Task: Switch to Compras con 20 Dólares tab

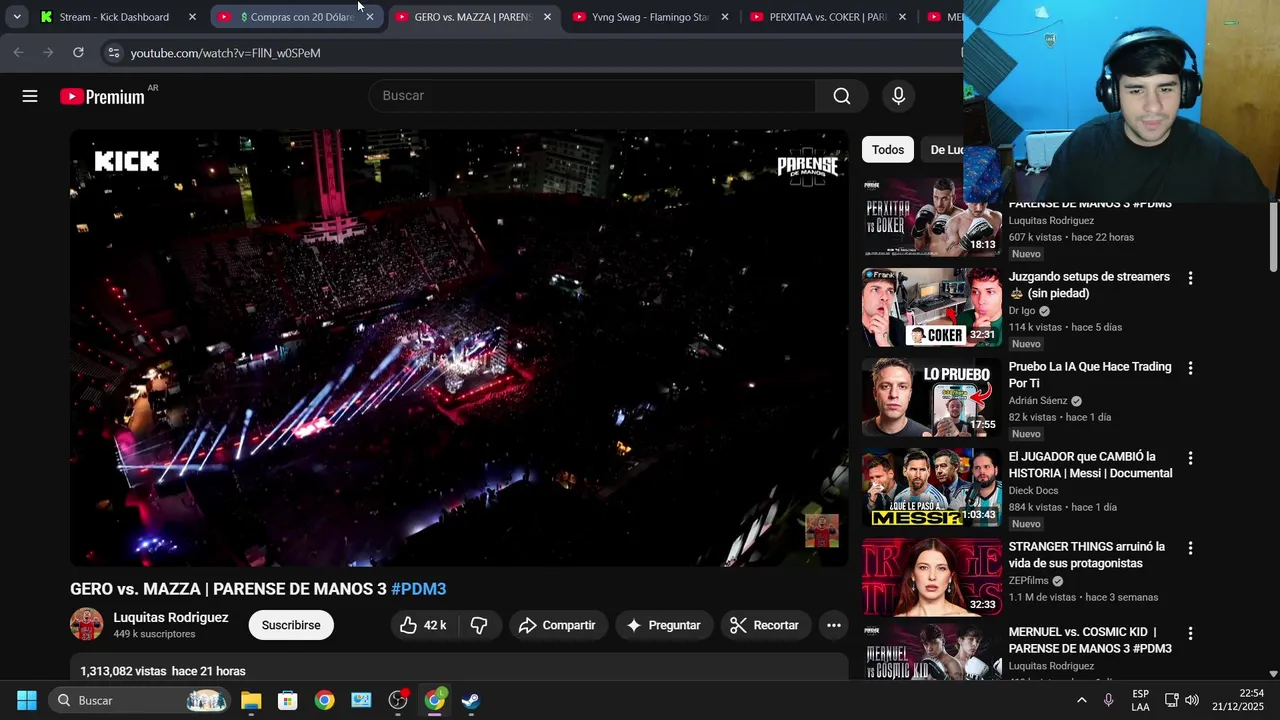Action: (297, 17)
